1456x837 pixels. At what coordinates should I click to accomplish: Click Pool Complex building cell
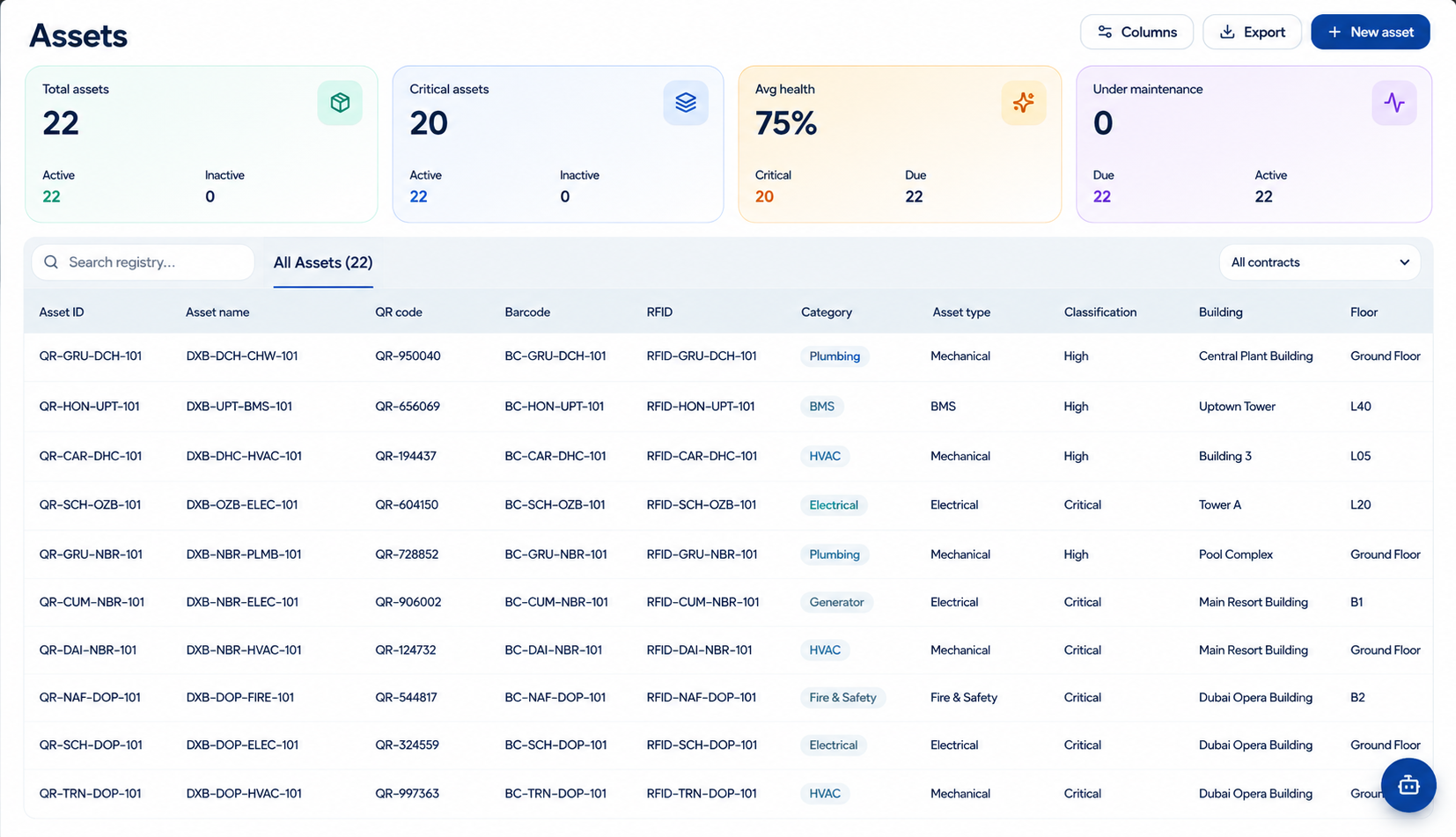(x=1236, y=554)
